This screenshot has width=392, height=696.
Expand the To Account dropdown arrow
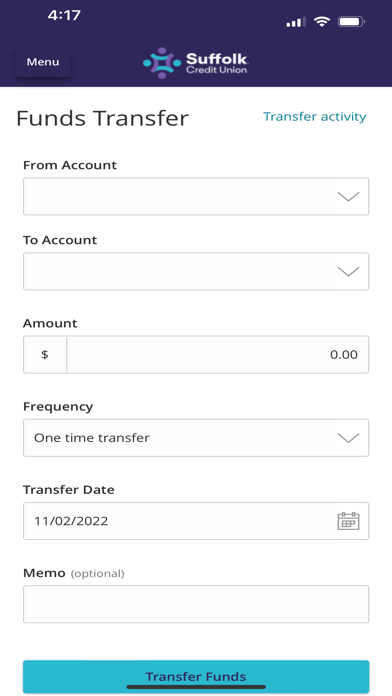pos(348,271)
